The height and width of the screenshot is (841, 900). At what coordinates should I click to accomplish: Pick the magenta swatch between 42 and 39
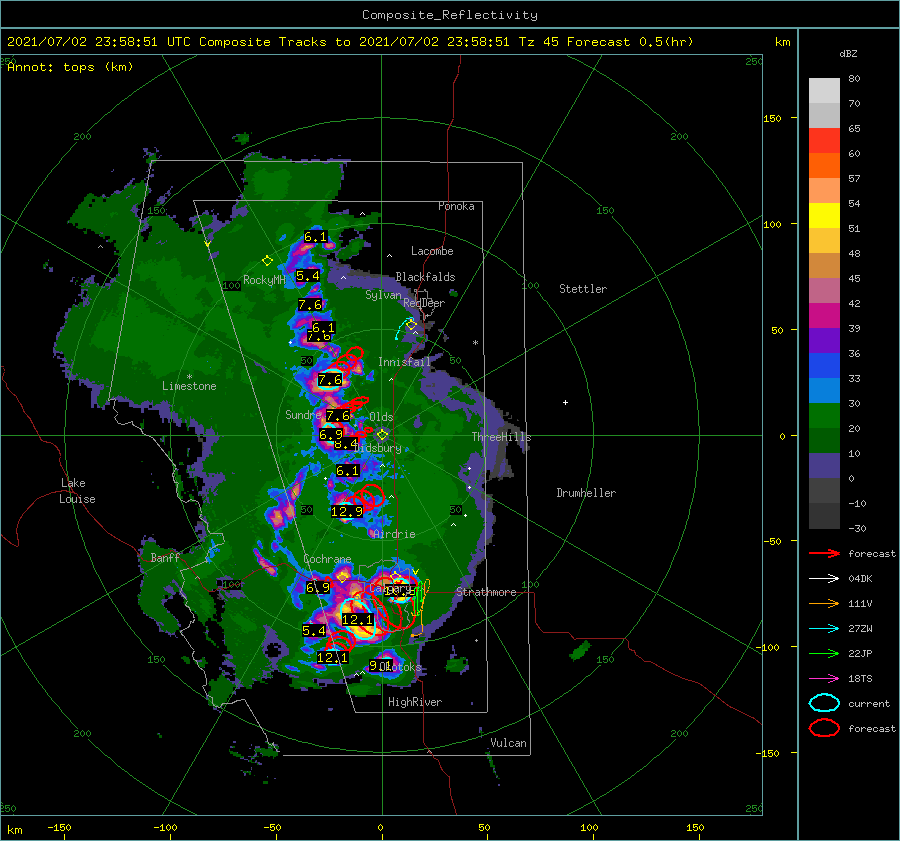[x=824, y=316]
